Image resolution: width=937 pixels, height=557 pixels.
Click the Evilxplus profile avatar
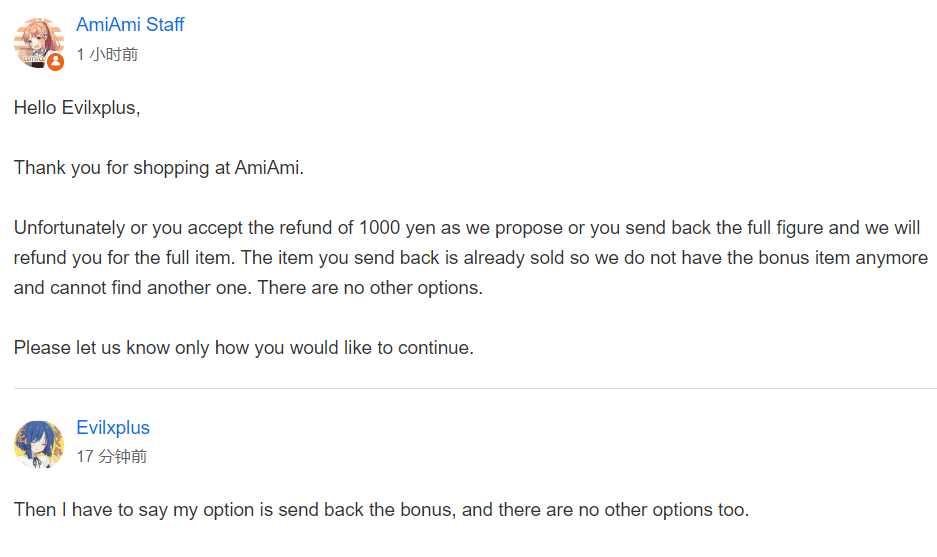point(39,444)
